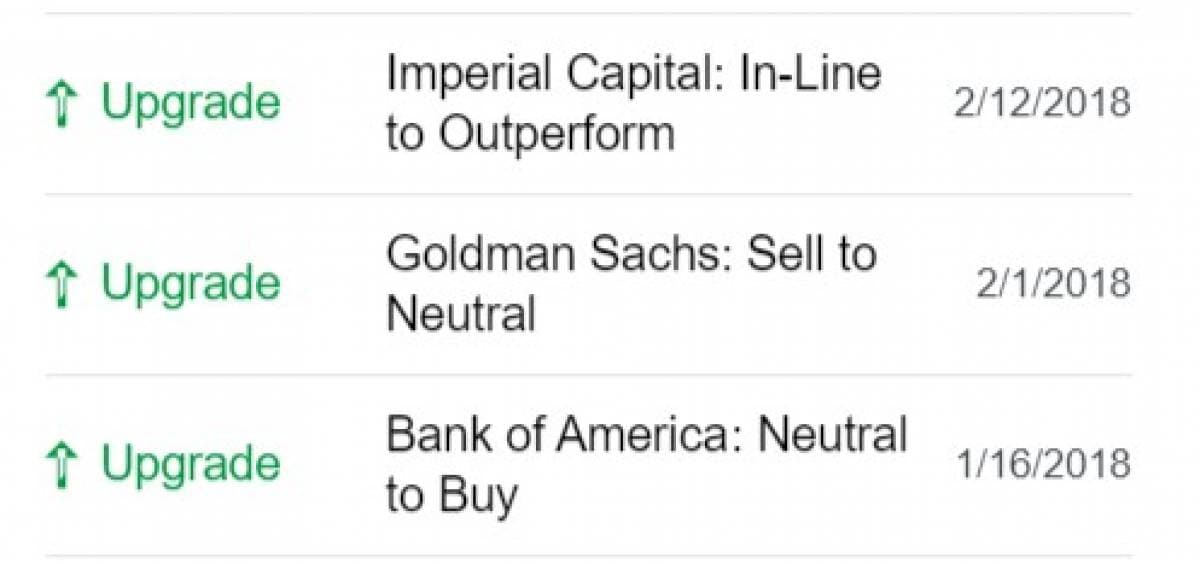The height and width of the screenshot is (564, 1200).
Task: Click the word America in the last entry
Action: coord(649,436)
